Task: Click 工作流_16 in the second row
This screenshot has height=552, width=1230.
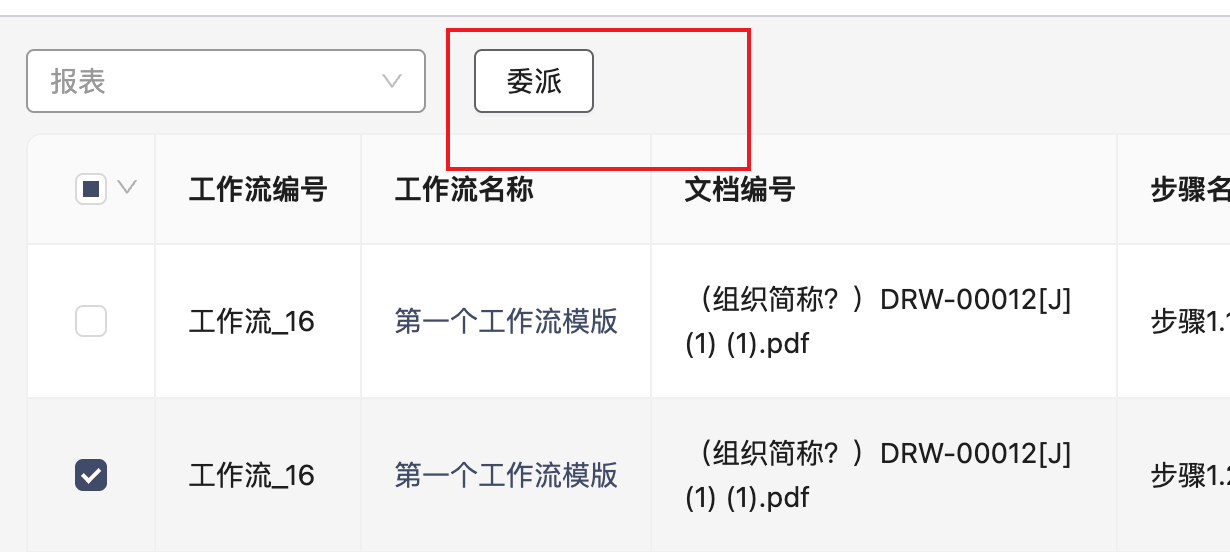Action: click(x=252, y=475)
